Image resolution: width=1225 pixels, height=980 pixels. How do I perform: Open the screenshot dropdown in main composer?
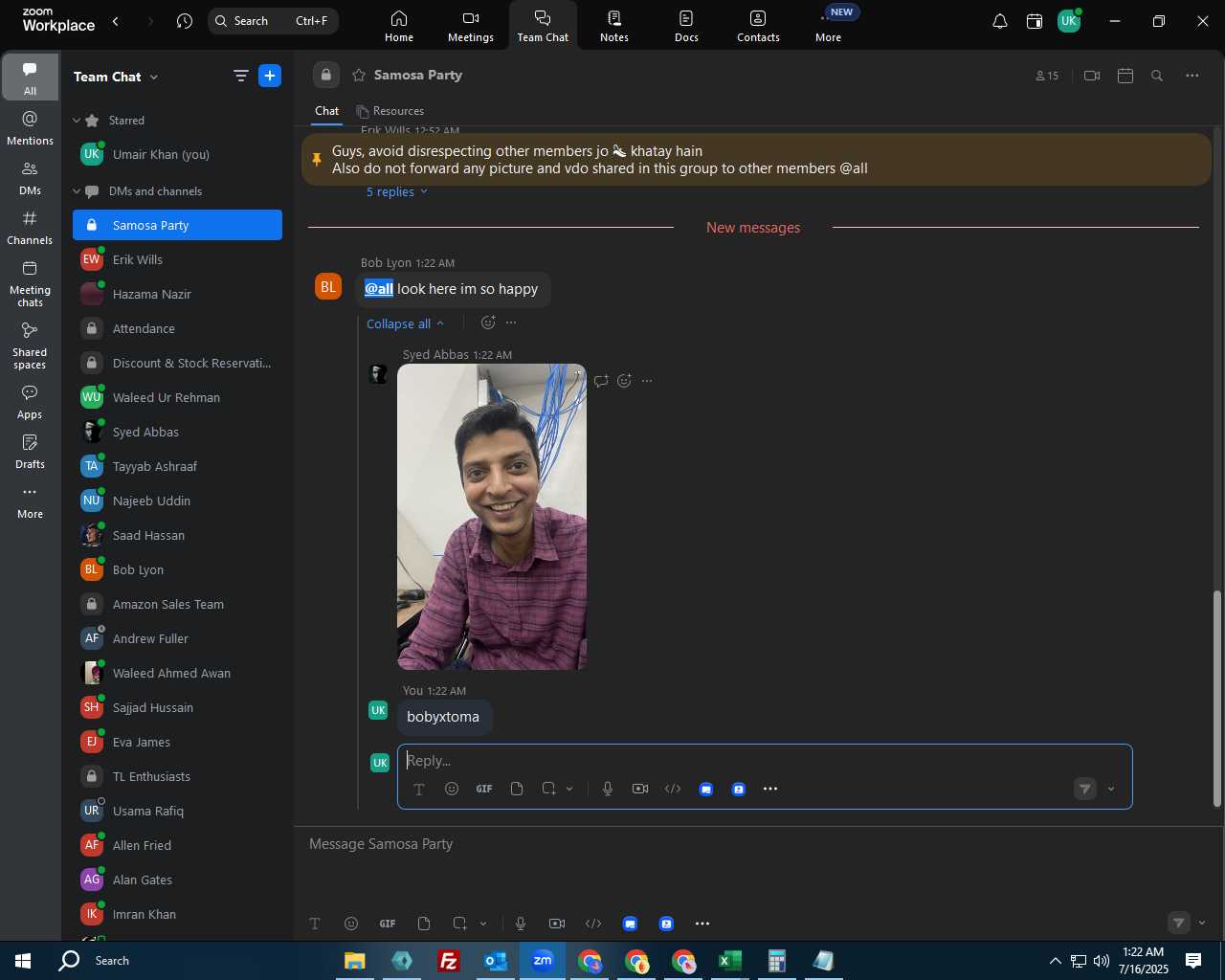click(x=483, y=924)
